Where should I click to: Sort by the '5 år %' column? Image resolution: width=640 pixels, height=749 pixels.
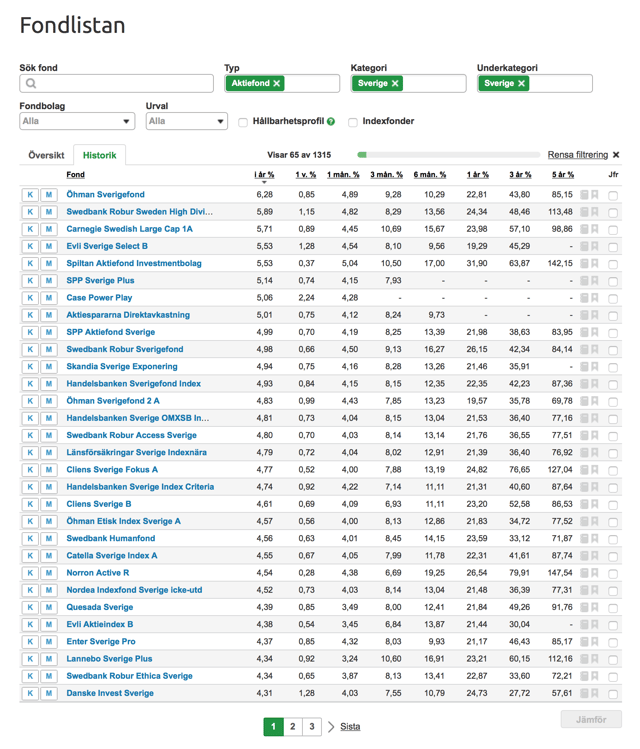coord(563,175)
